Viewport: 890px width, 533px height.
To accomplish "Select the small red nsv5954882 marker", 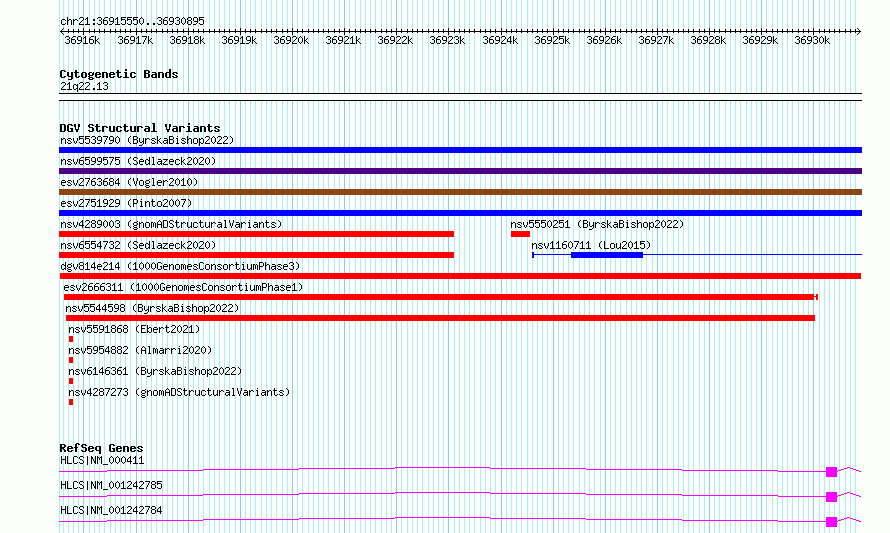I will coord(71,360).
